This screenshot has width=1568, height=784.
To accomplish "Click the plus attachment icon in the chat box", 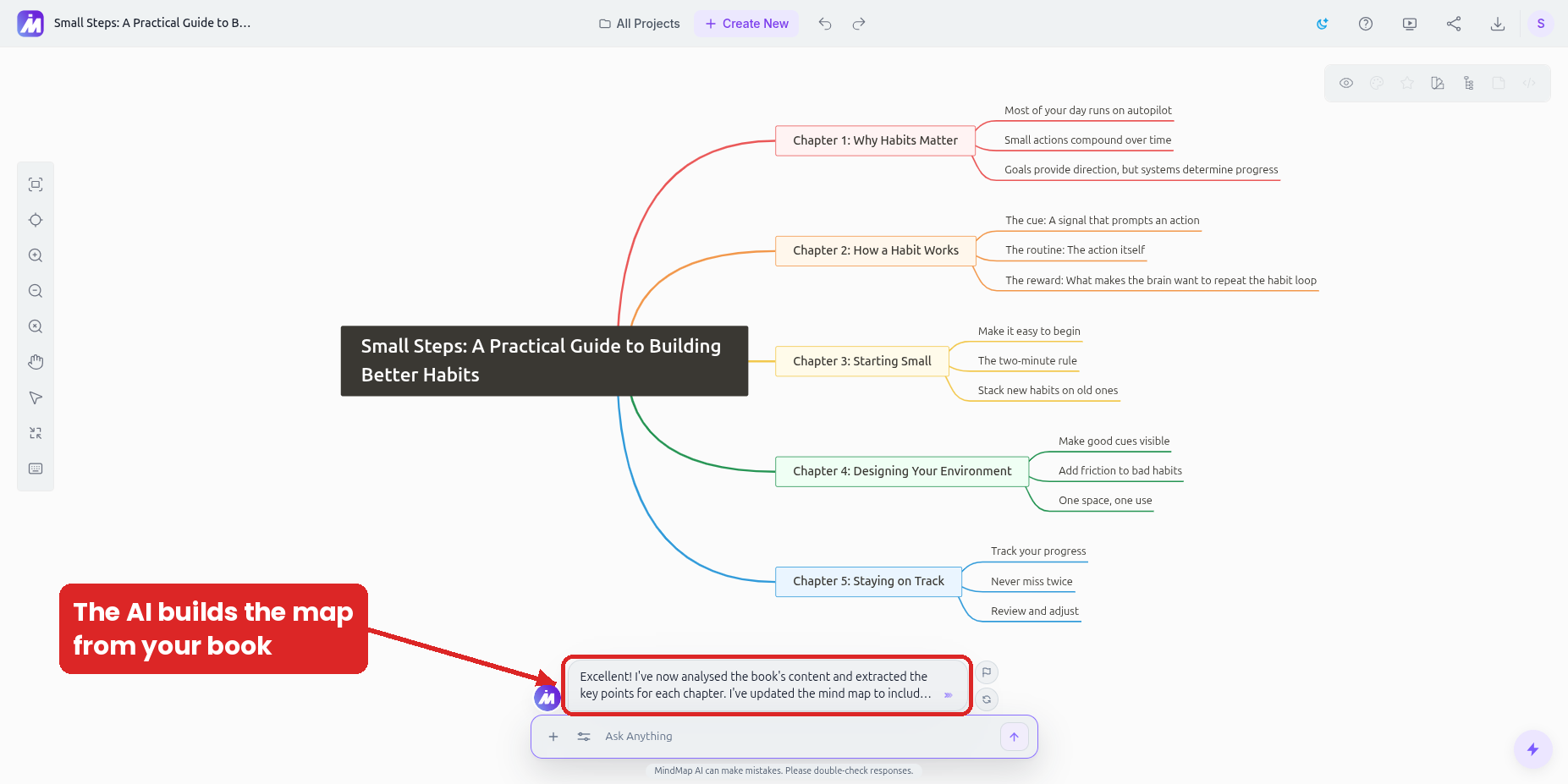I will [553, 737].
